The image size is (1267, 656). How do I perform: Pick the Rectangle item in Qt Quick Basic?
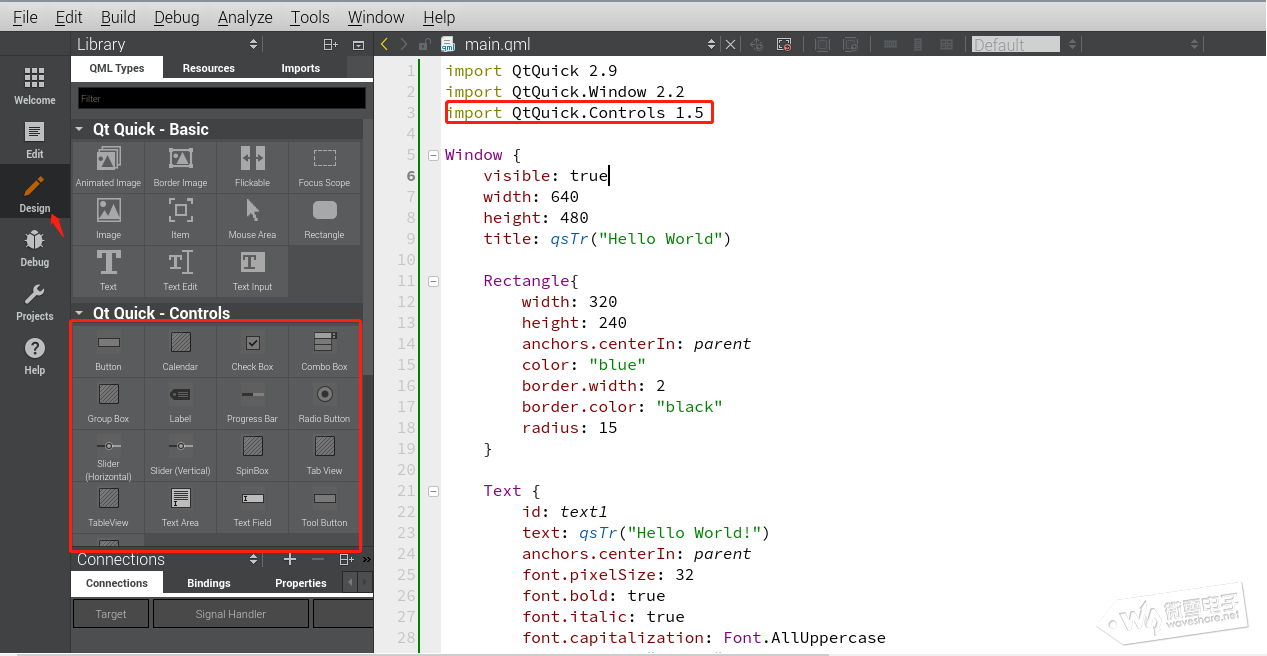pyautogui.click(x=324, y=217)
